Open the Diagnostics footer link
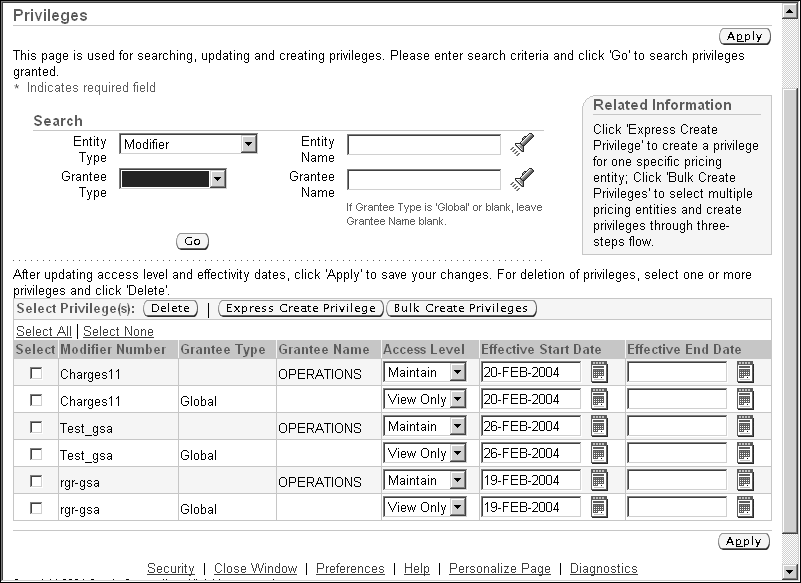This screenshot has width=801, height=583. (x=604, y=568)
